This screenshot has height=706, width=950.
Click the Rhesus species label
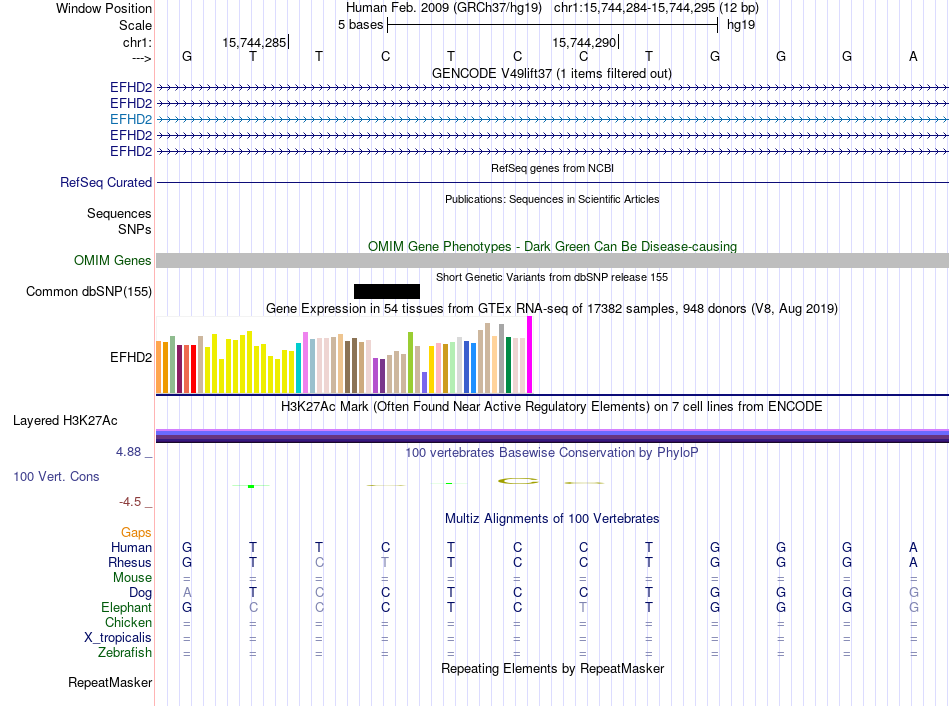point(130,562)
